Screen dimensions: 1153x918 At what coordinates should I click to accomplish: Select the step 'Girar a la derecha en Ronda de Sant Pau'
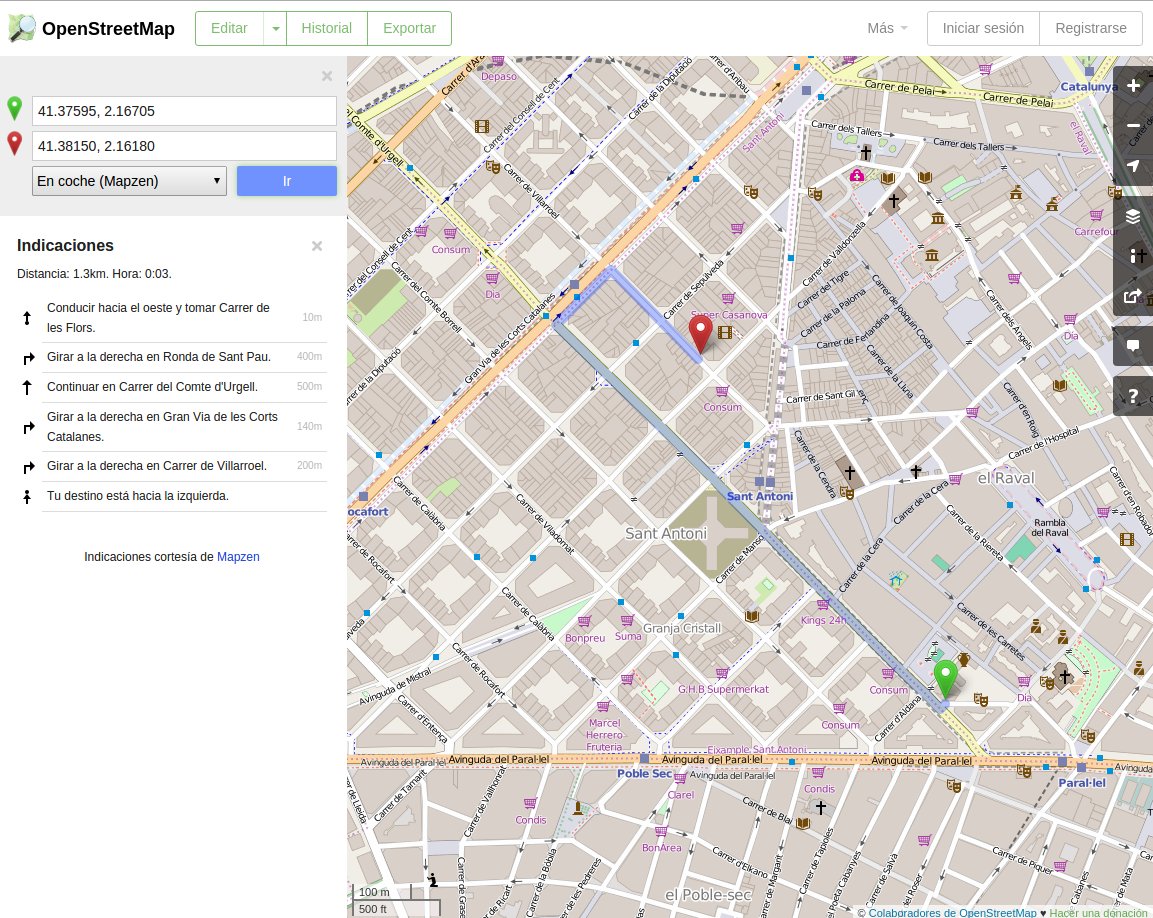tap(171, 357)
